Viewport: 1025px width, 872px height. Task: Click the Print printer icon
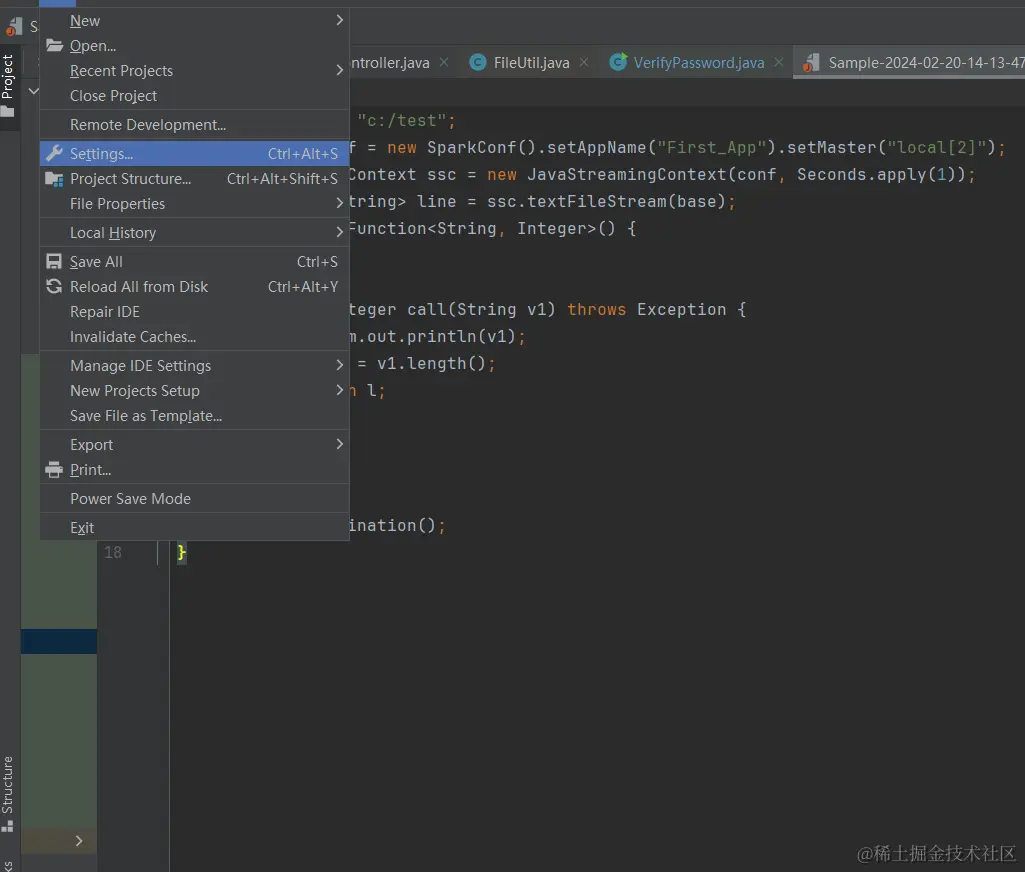[x=54, y=470]
